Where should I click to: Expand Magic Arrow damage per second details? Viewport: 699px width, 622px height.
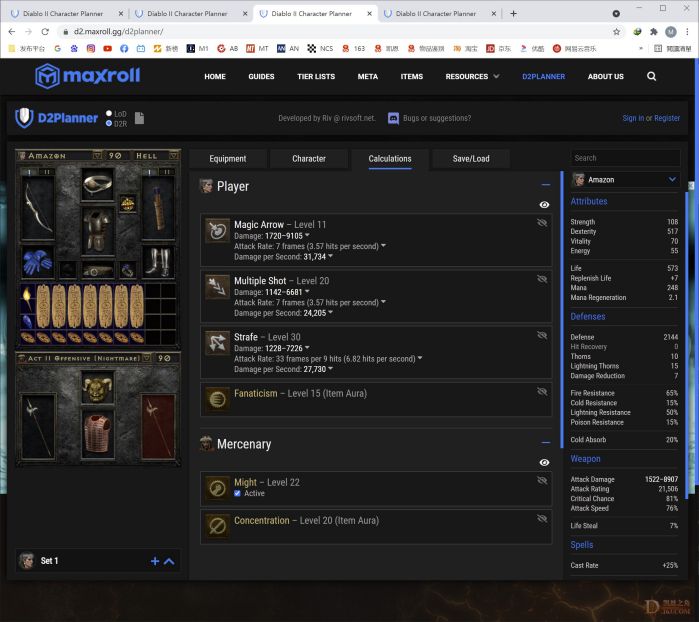[330, 256]
